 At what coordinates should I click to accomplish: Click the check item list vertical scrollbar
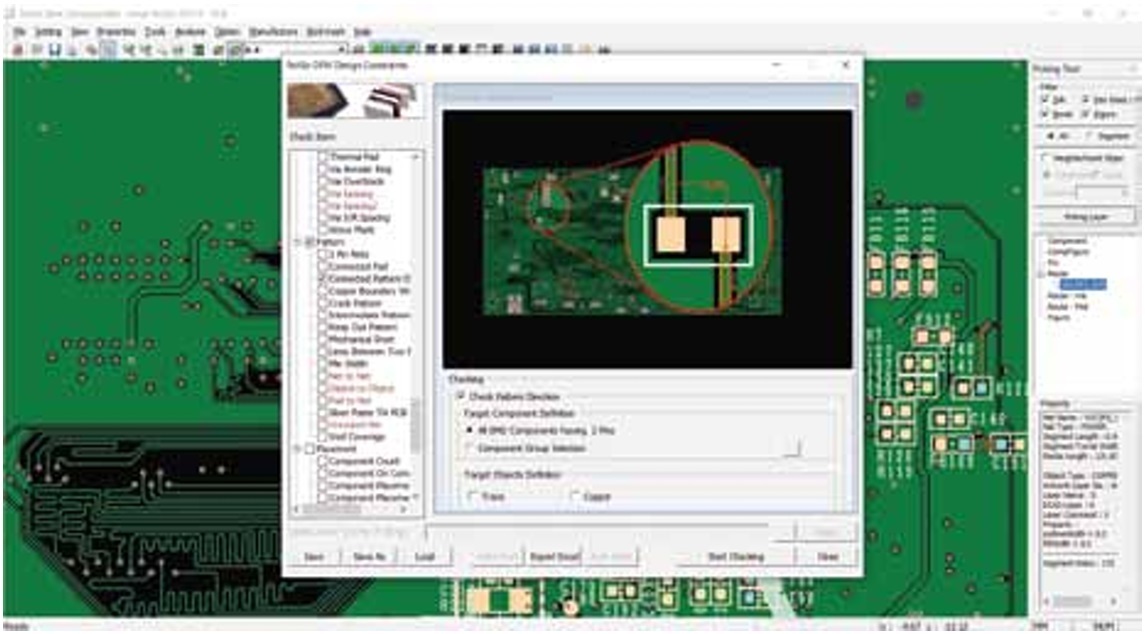[416, 300]
